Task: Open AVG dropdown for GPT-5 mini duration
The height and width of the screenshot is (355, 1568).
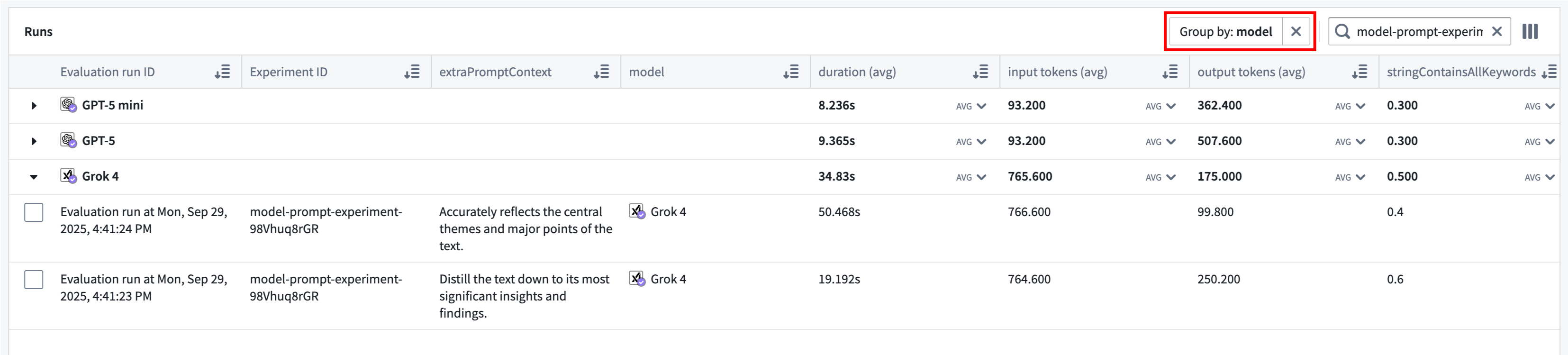Action: 971,107
